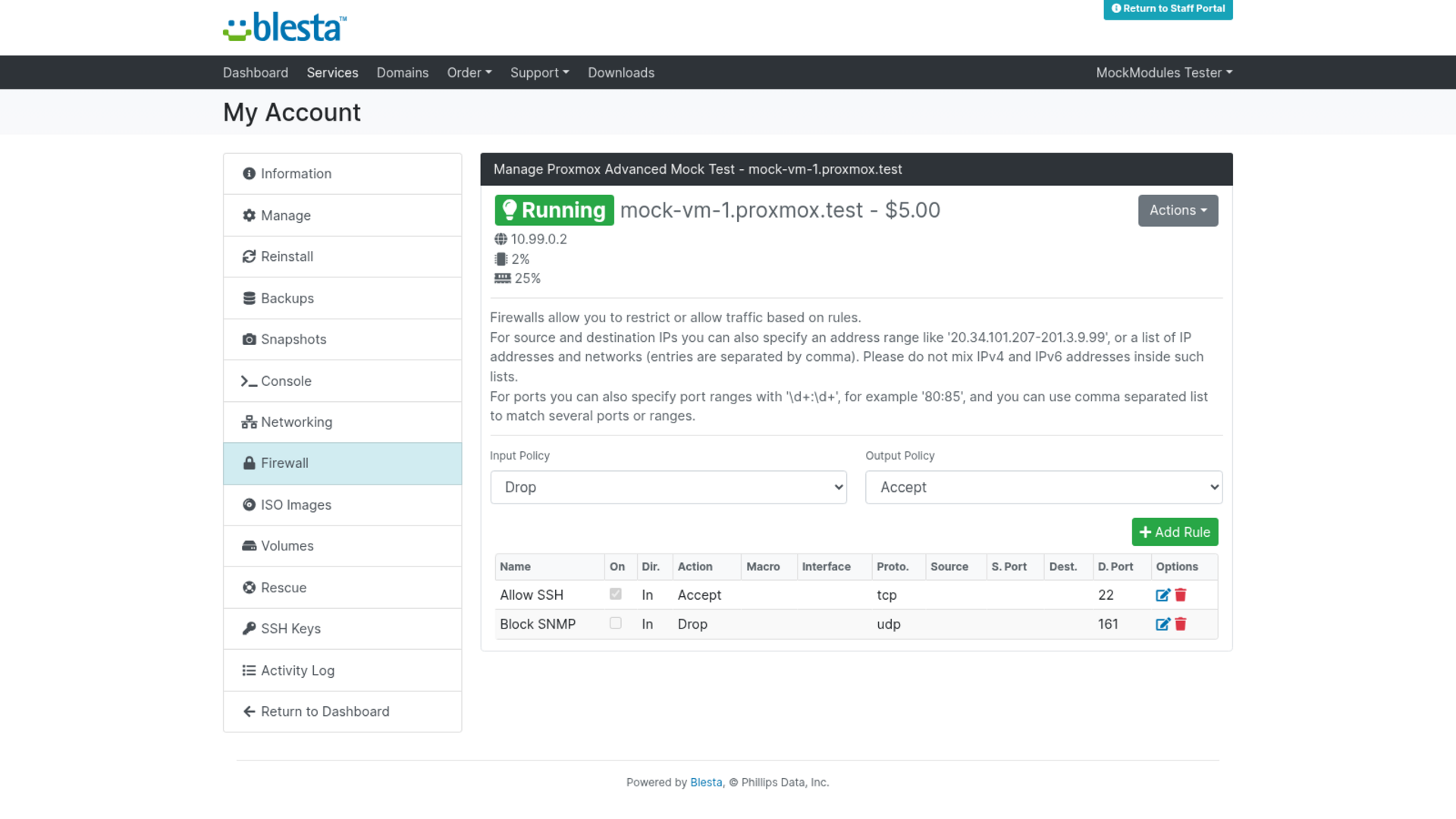Expand the Order menu

469,73
